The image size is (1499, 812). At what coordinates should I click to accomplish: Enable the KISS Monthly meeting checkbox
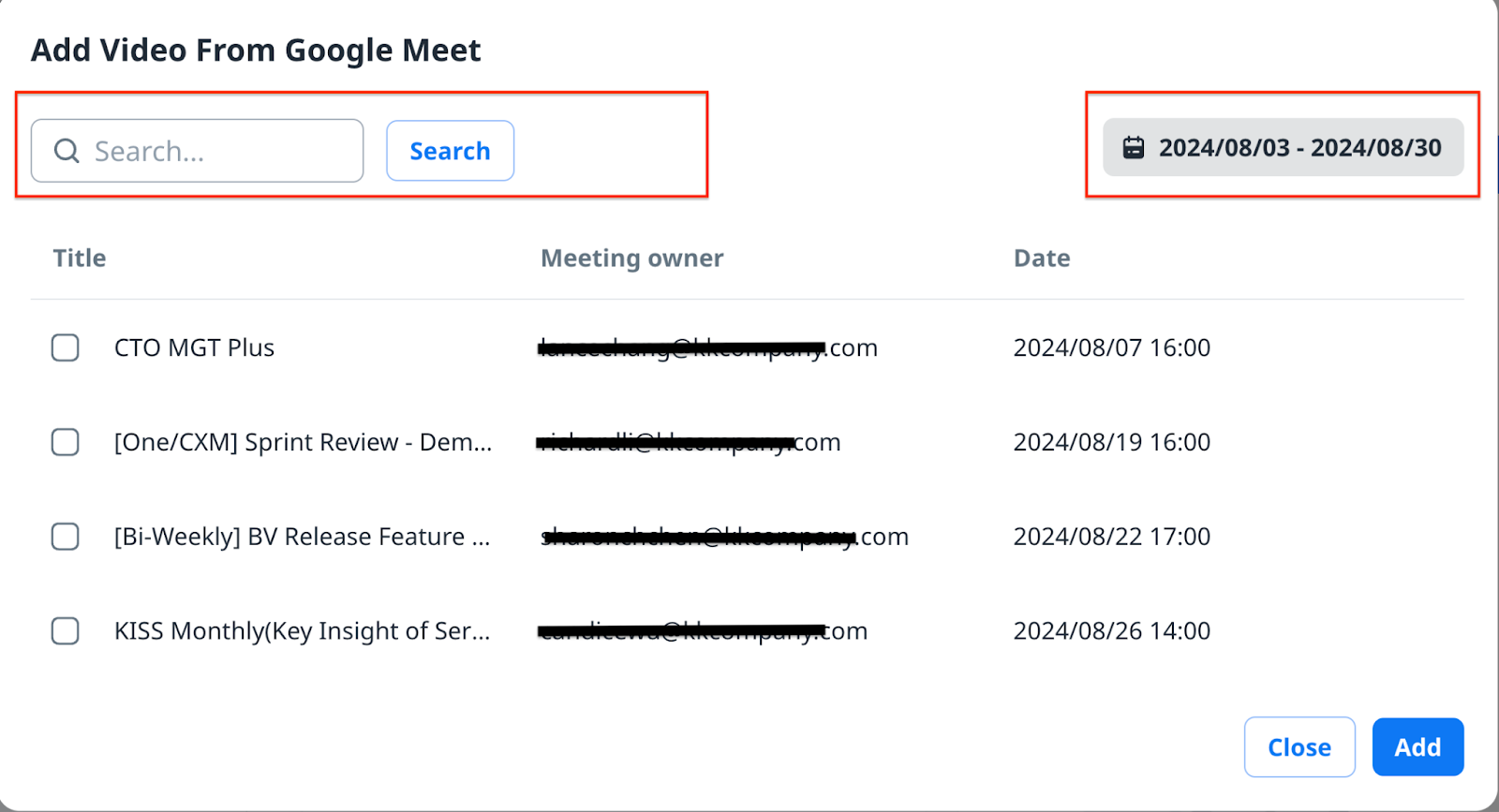pyautogui.click(x=65, y=631)
